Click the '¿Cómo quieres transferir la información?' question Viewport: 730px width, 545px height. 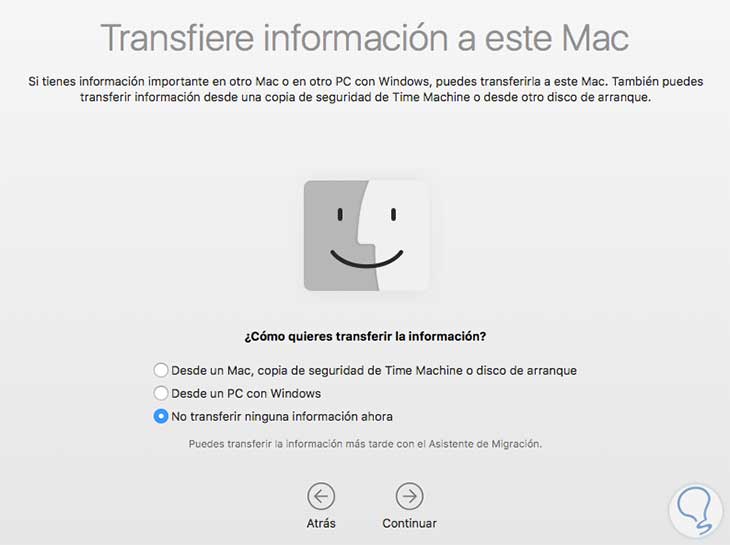365,336
